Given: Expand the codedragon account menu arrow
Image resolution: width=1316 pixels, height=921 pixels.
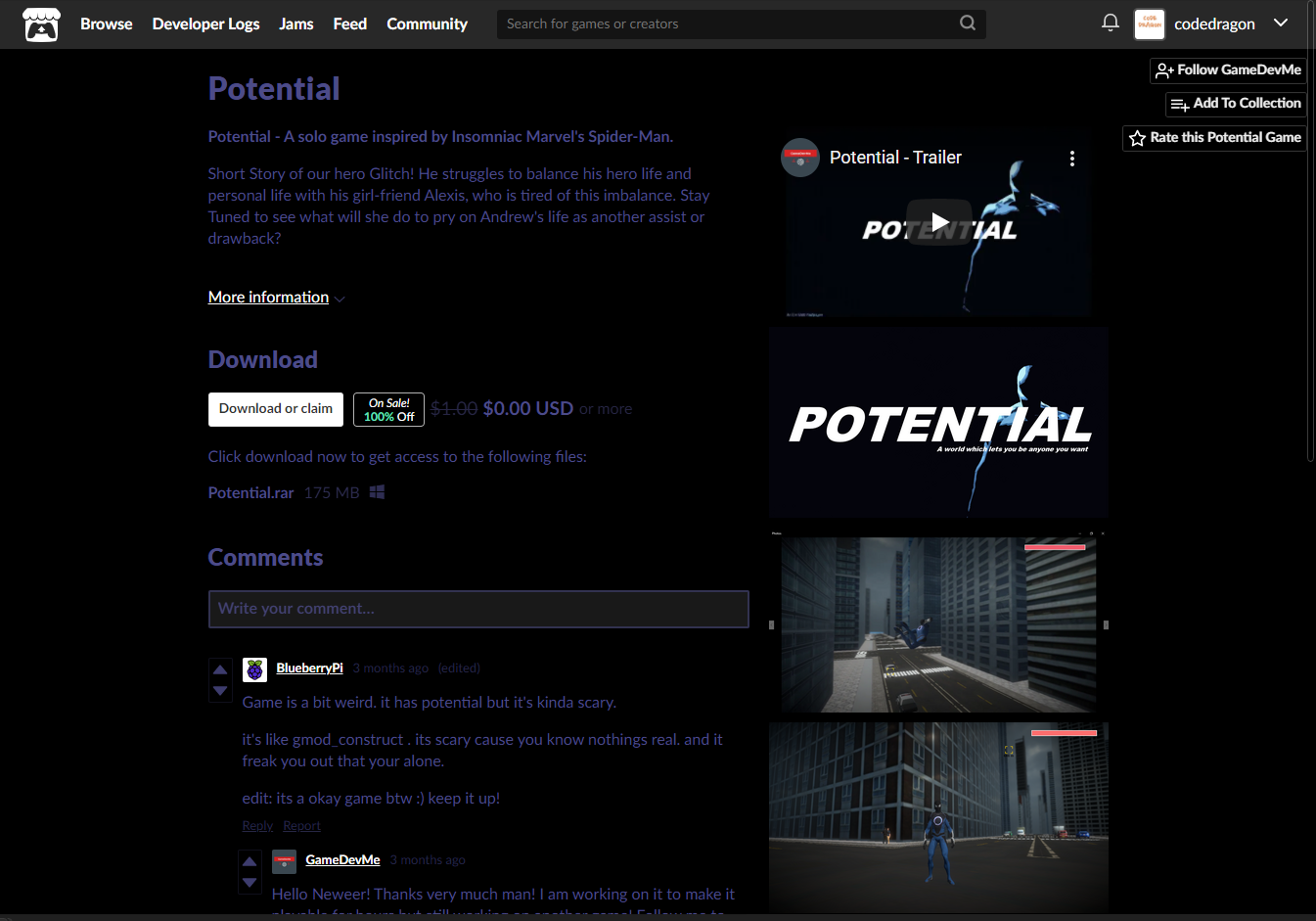Looking at the screenshot, I should [1281, 23].
